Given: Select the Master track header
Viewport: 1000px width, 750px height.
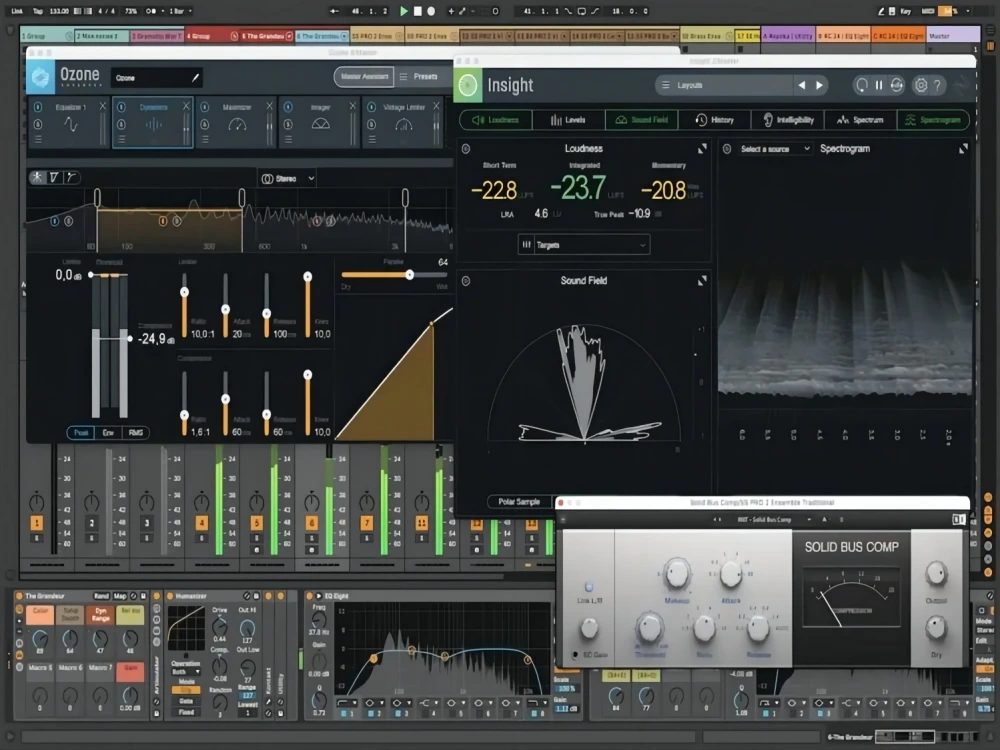Looking at the screenshot, I should (x=953, y=36).
